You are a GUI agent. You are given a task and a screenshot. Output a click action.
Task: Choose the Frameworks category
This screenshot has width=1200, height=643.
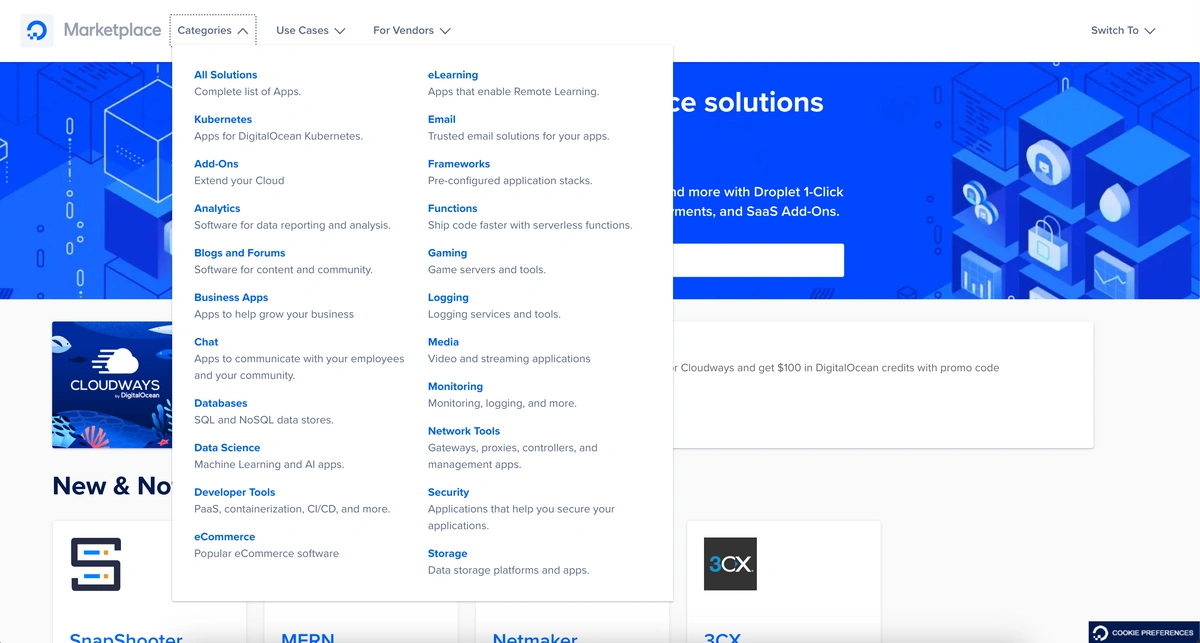(459, 164)
